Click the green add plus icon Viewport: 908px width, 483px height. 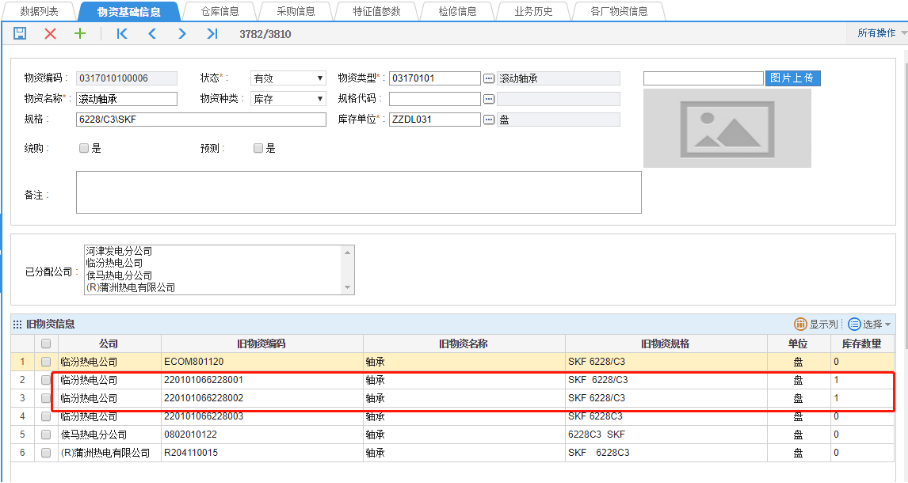pos(80,34)
